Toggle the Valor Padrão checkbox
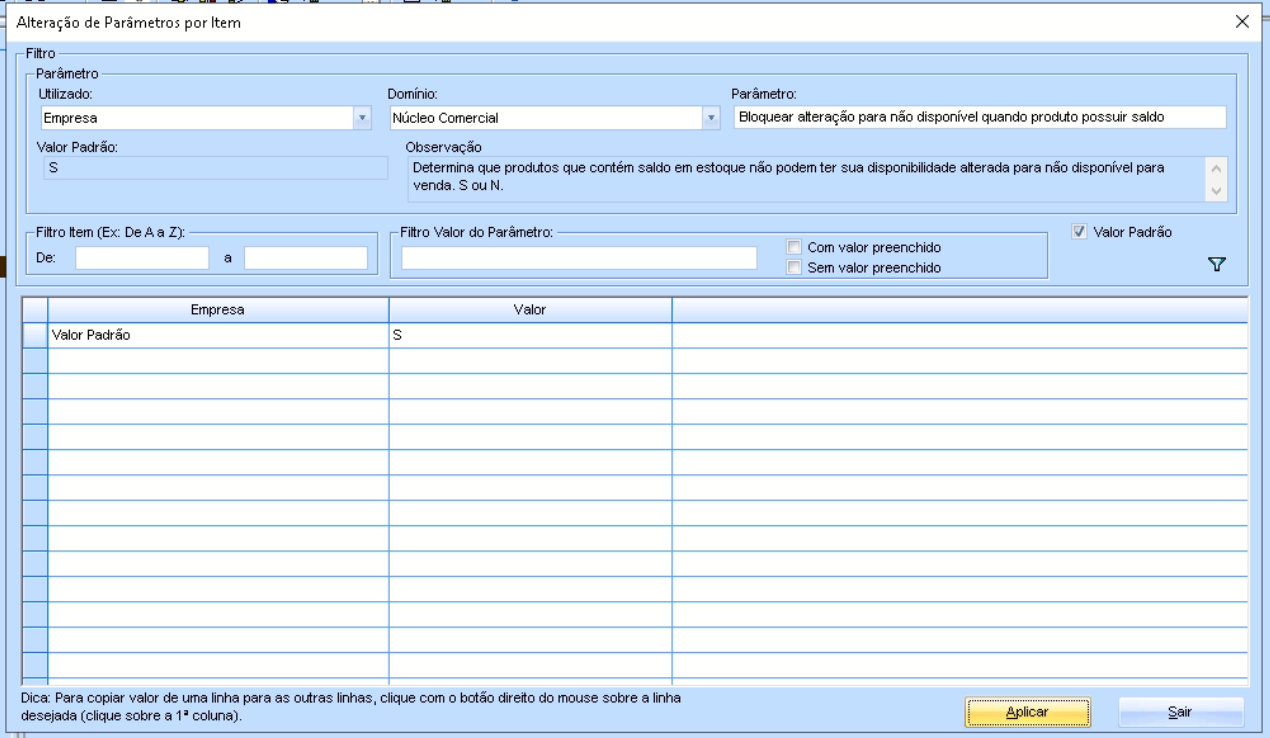 [x=1079, y=232]
